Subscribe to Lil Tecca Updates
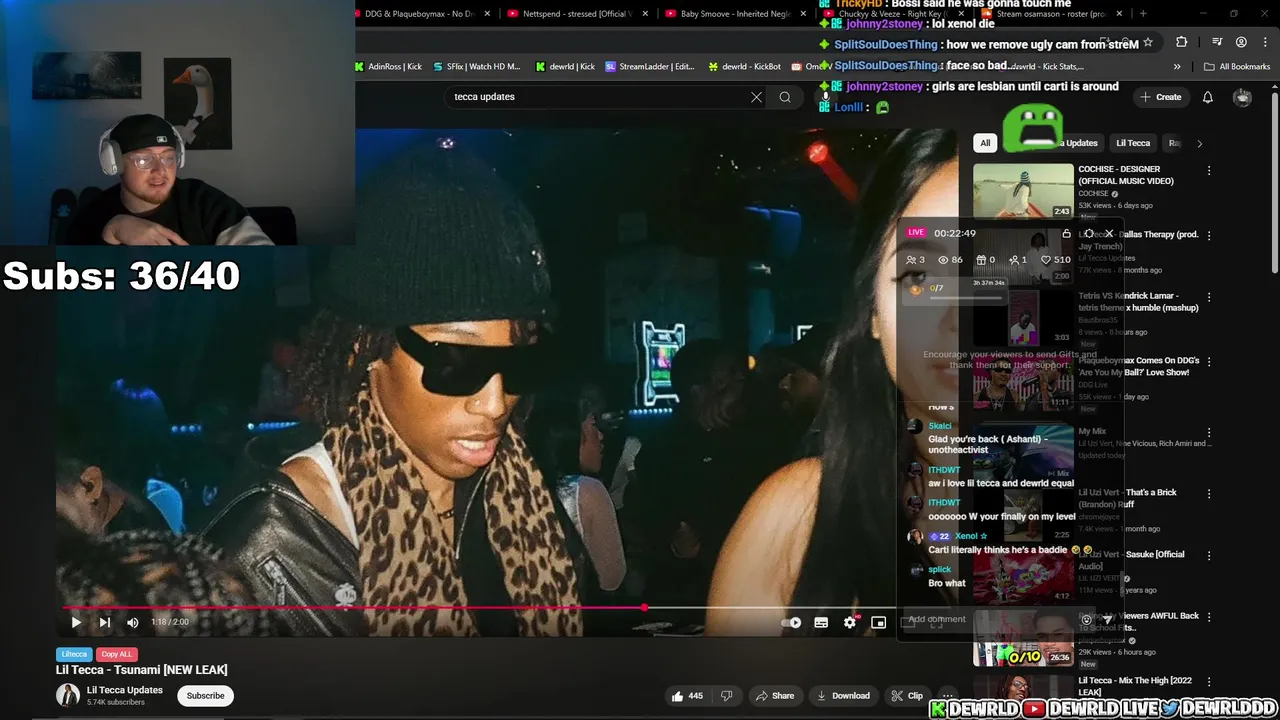The width and height of the screenshot is (1280, 720). 205,696
